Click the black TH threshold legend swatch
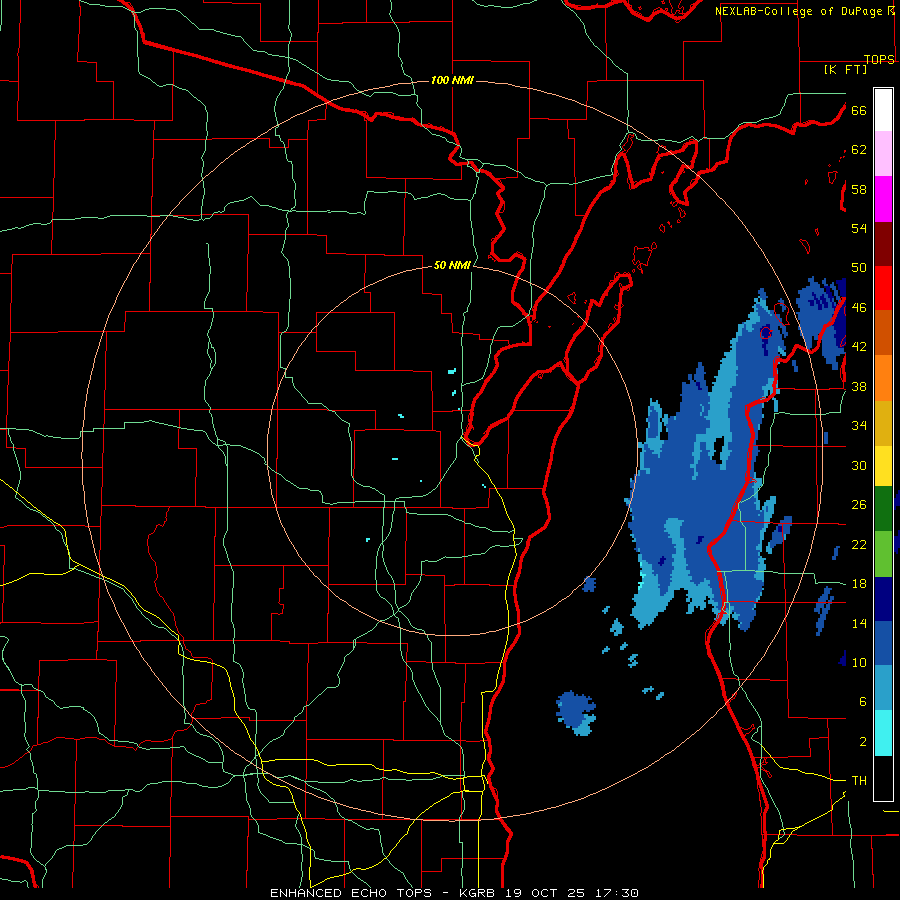This screenshot has width=900, height=900. [883, 778]
